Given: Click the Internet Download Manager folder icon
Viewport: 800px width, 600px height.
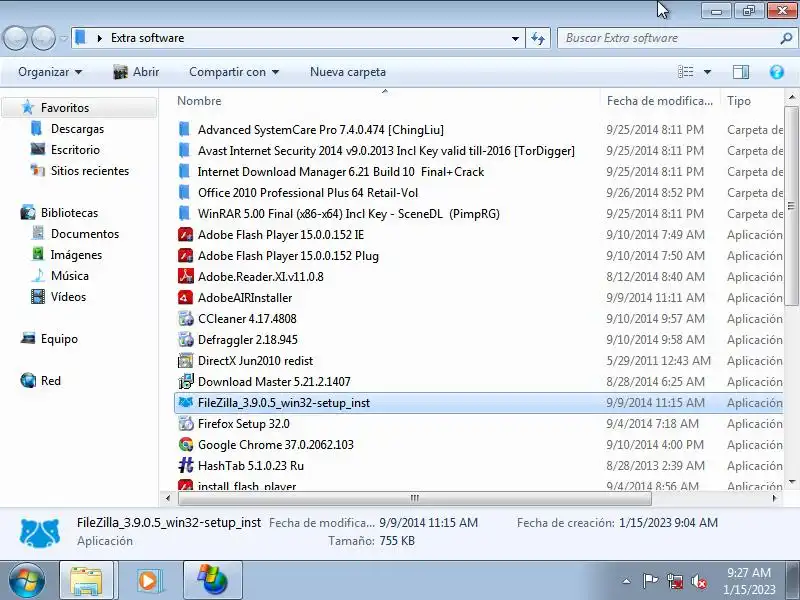Looking at the screenshot, I should pos(185,171).
